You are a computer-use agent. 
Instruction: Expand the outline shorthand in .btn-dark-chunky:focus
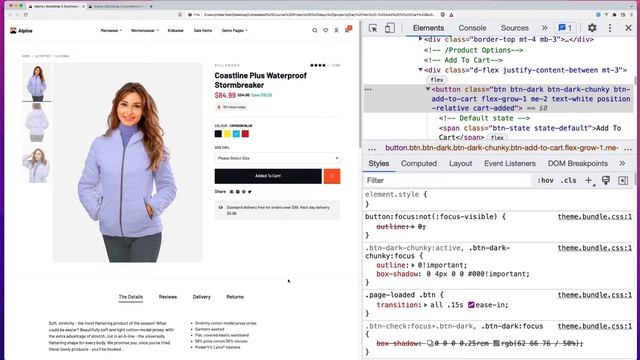tap(413, 265)
